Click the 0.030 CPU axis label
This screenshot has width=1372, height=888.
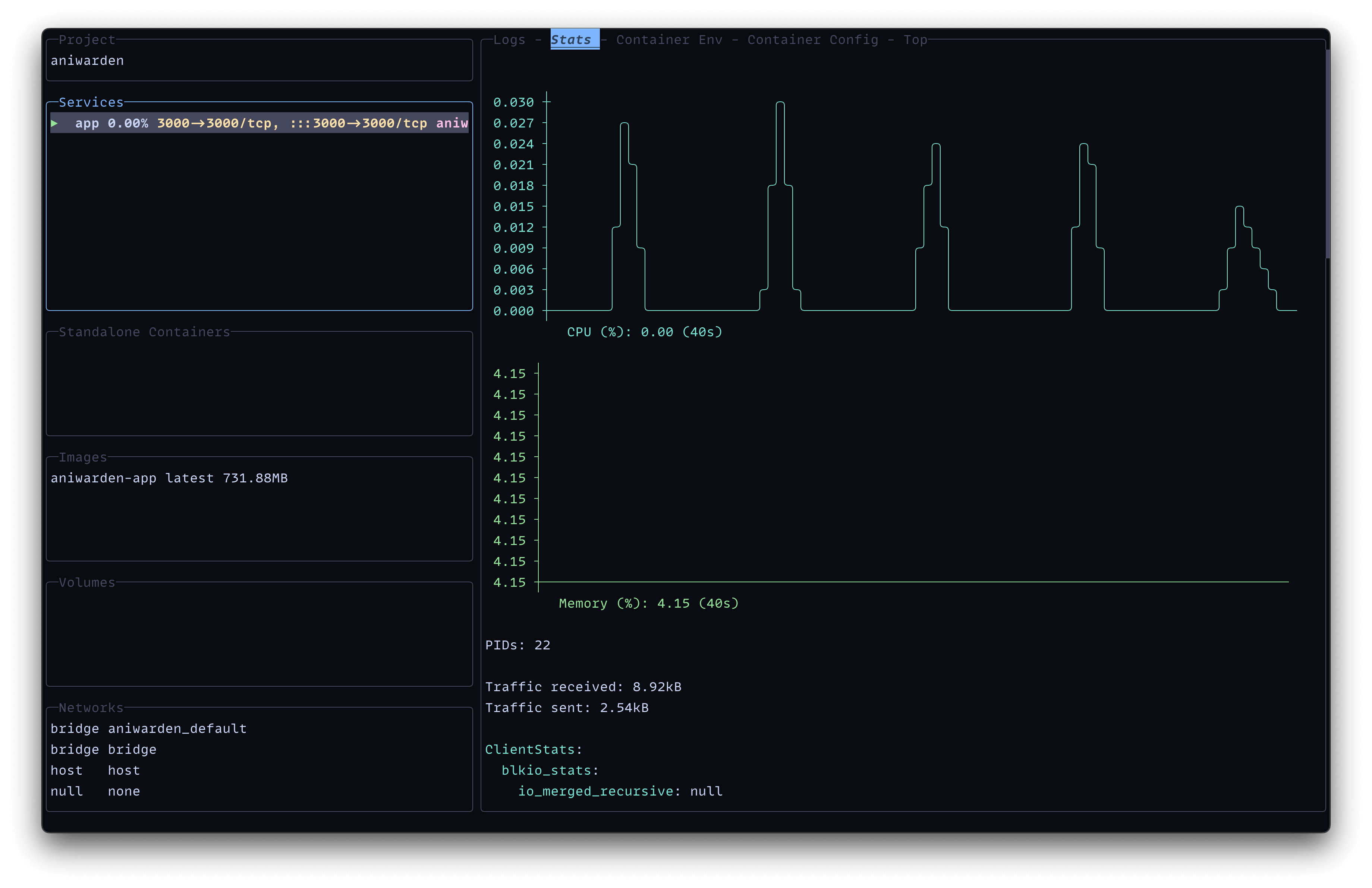[514, 102]
